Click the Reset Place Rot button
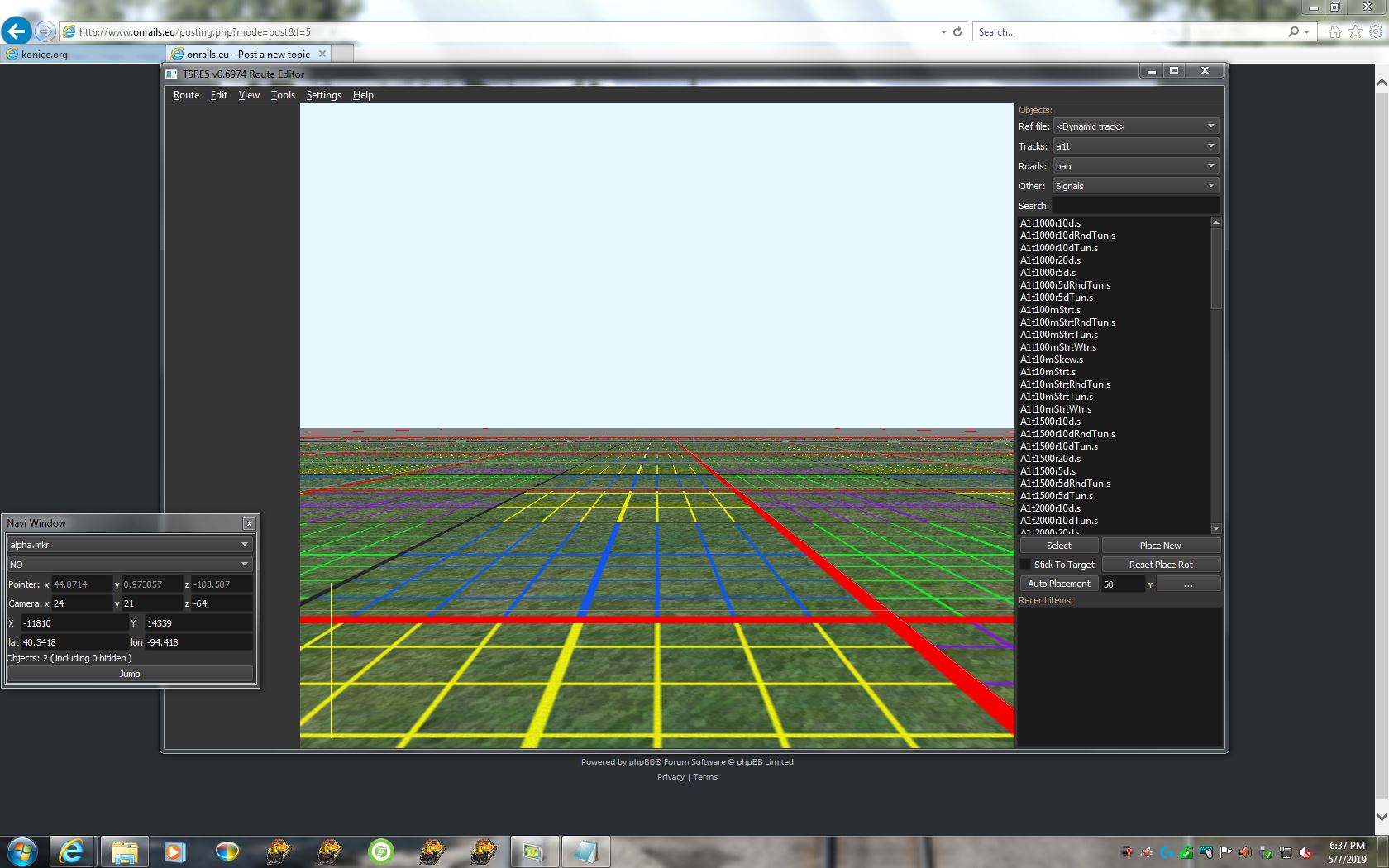This screenshot has height=868, width=1389. (1161, 565)
